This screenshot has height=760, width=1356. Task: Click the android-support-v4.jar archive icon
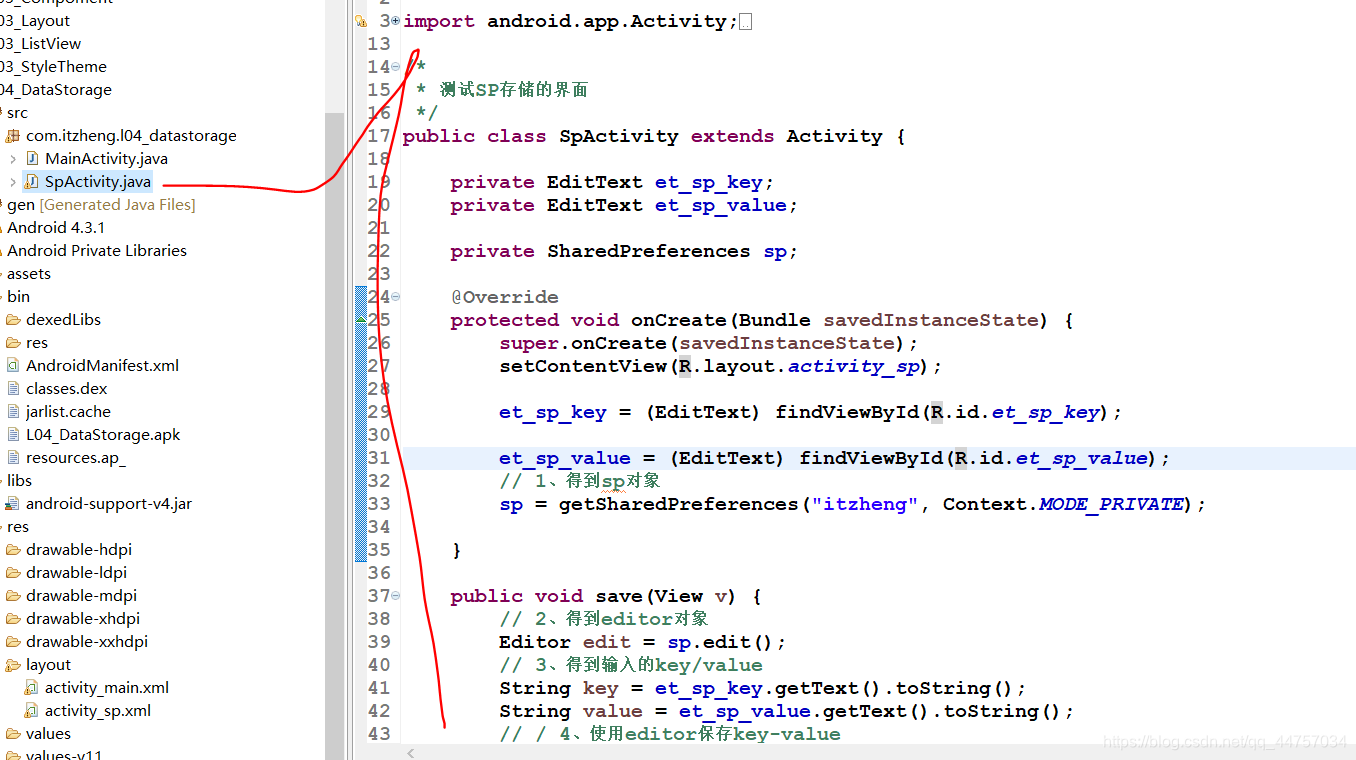click(13, 504)
